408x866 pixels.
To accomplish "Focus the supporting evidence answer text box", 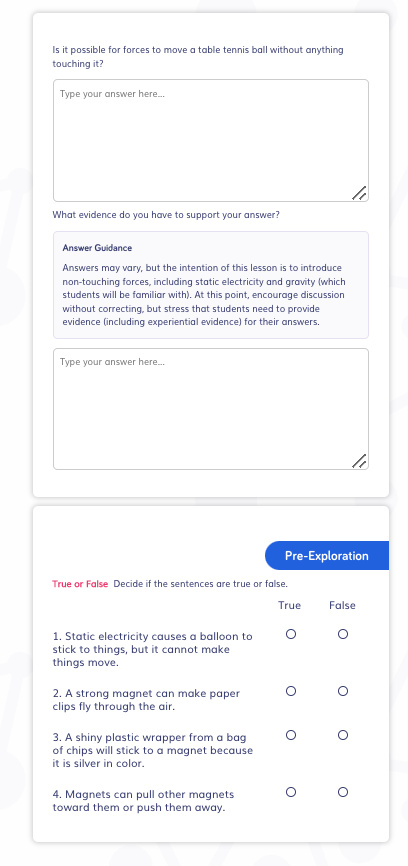I will pyautogui.click(x=211, y=409).
